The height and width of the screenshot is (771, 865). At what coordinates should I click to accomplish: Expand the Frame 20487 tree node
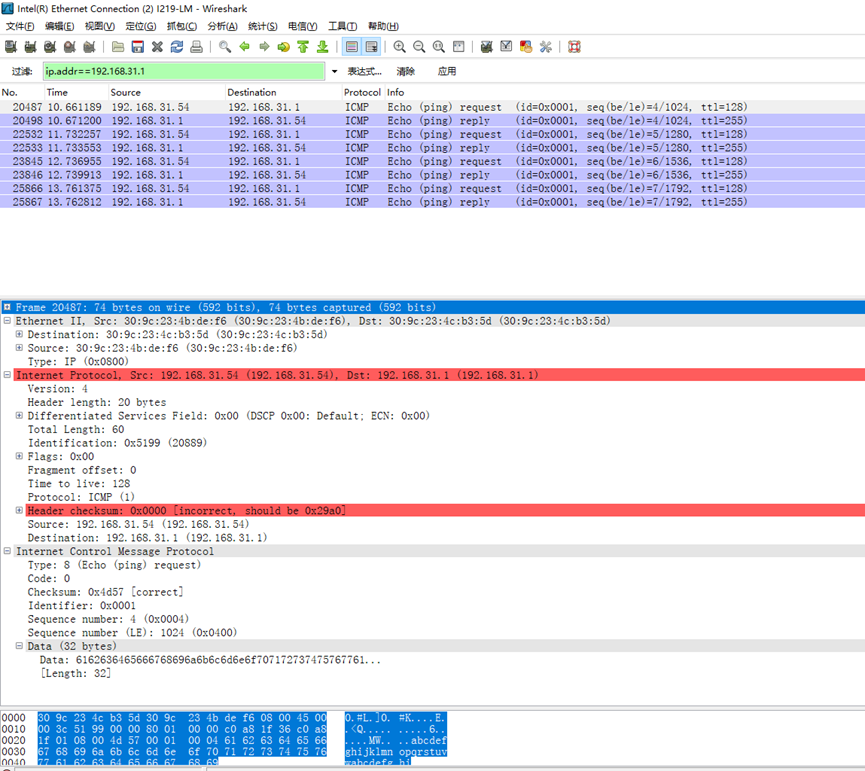click(7, 307)
